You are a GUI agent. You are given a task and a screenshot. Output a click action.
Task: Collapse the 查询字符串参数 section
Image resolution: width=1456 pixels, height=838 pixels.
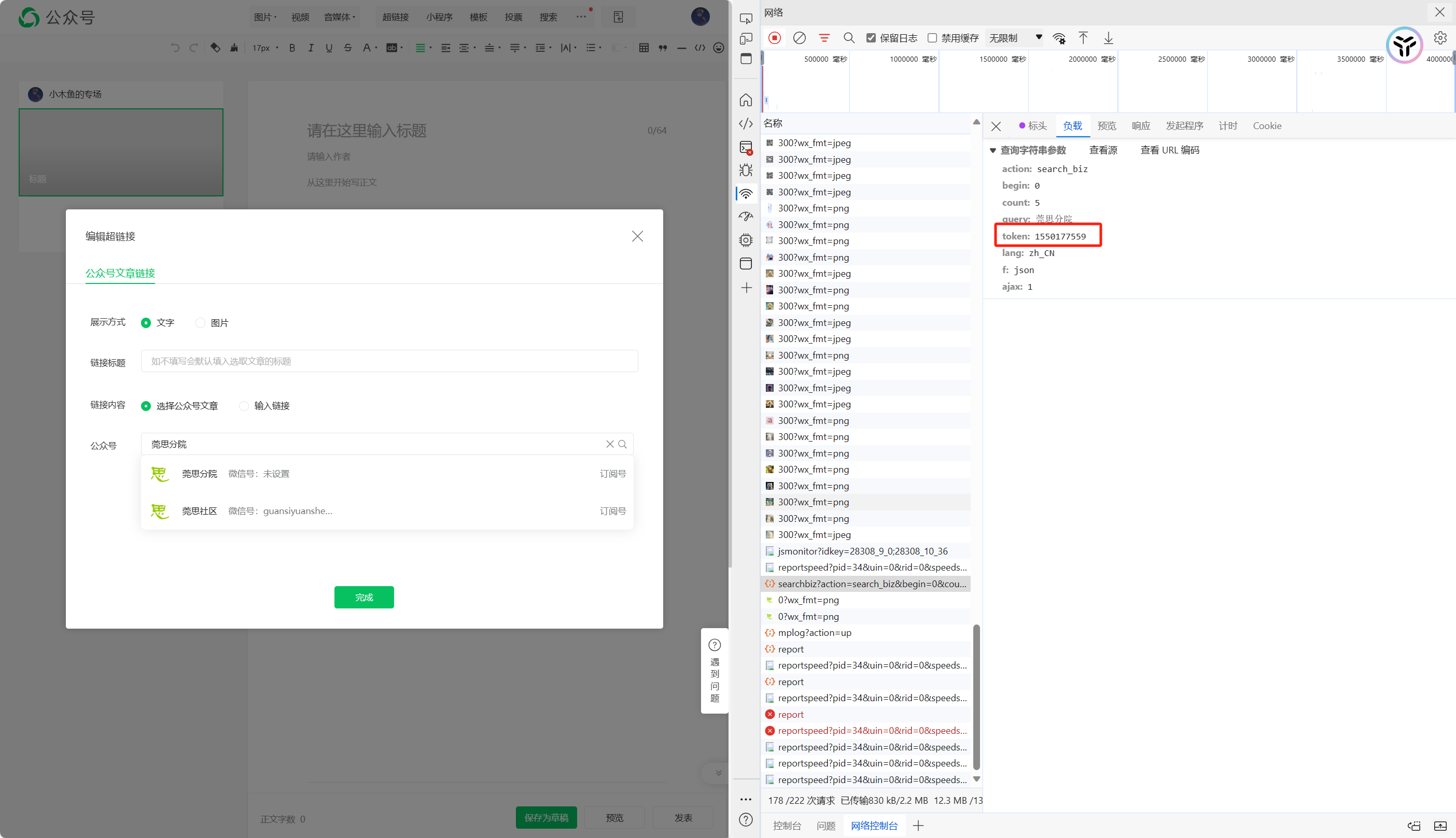993,150
